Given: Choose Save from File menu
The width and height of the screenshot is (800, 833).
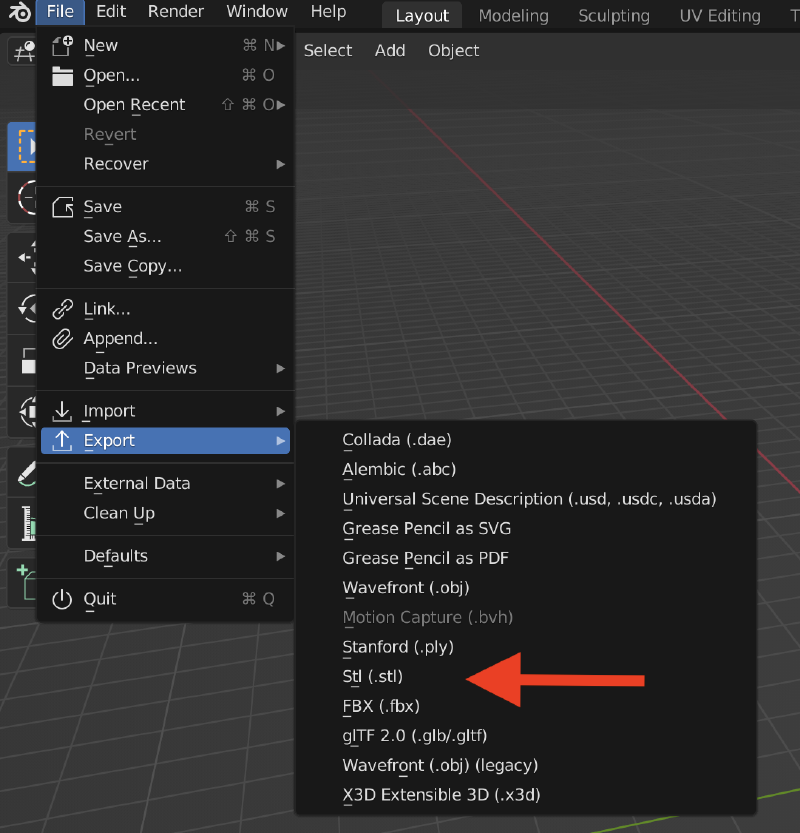Looking at the screenshot, I should click(165, 207).
